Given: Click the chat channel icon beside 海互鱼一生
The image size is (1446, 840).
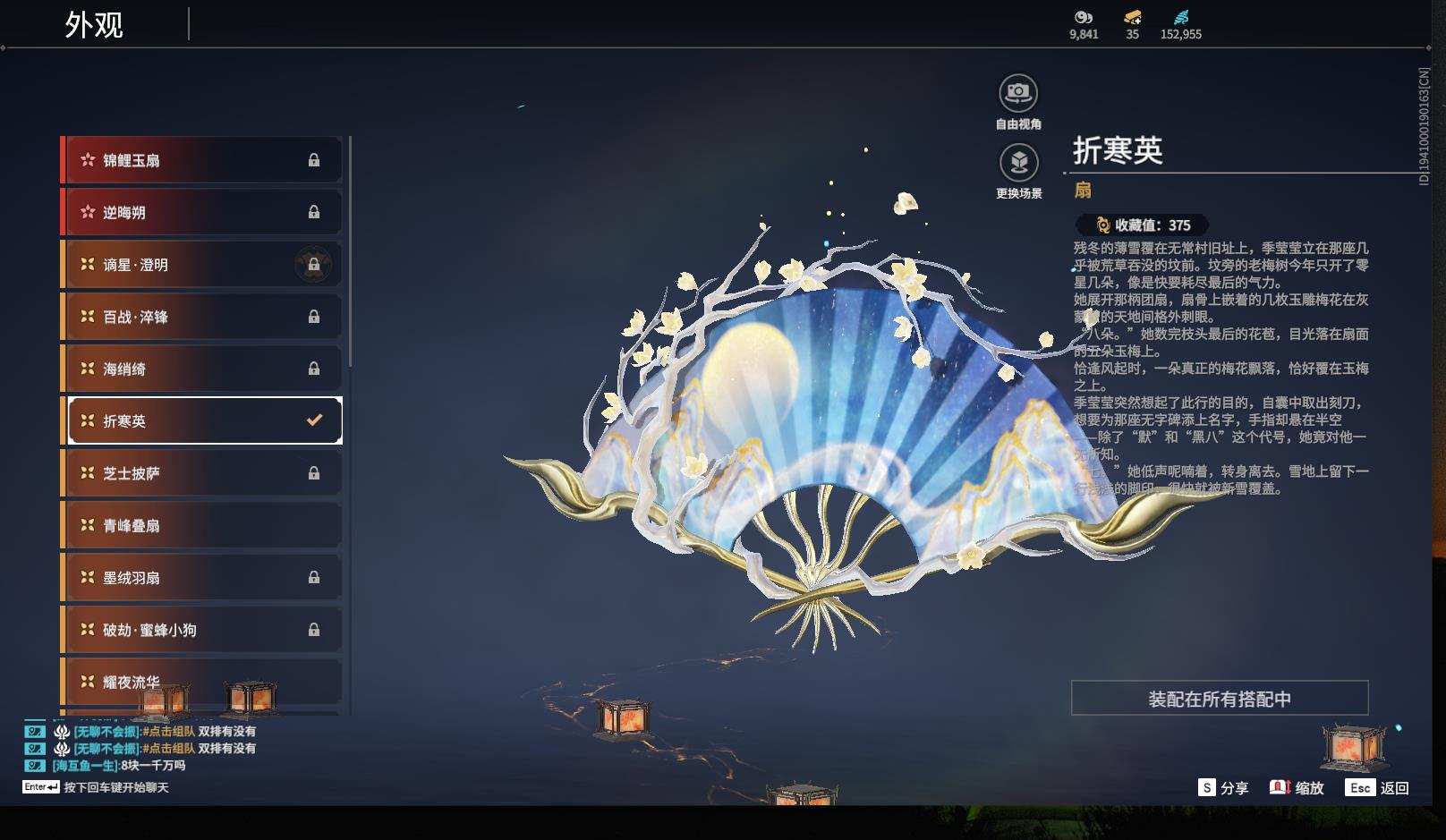Looking at the screenshot, I should [x=34, y=766].
